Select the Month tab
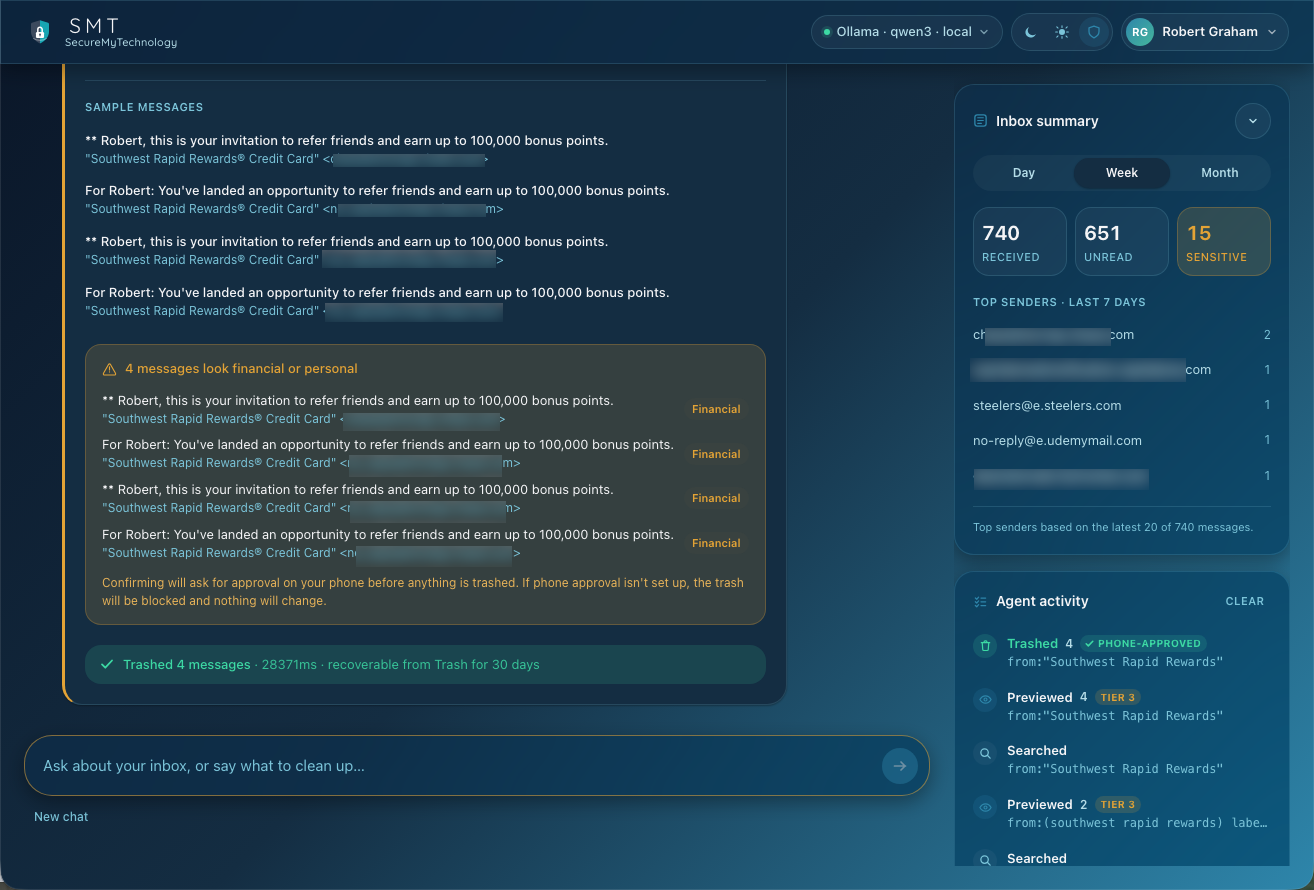Screen dimensions: 1314x890 (x=1220, y=173)
